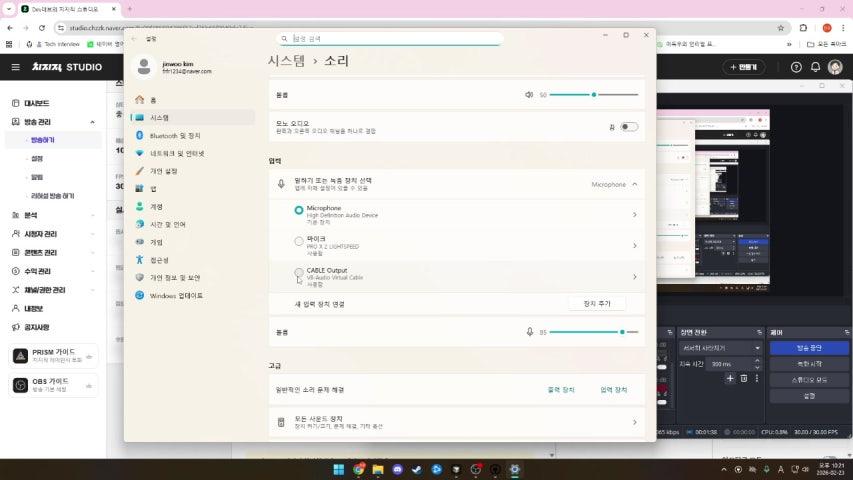Open Bluetooth & devices settings icon
853x480 pixels.
[x=140, y=135]
